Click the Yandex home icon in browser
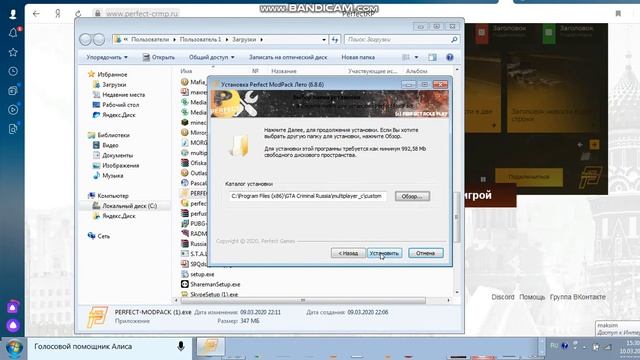The width and height of the screenshot is (640, 360). click(58, 13)
